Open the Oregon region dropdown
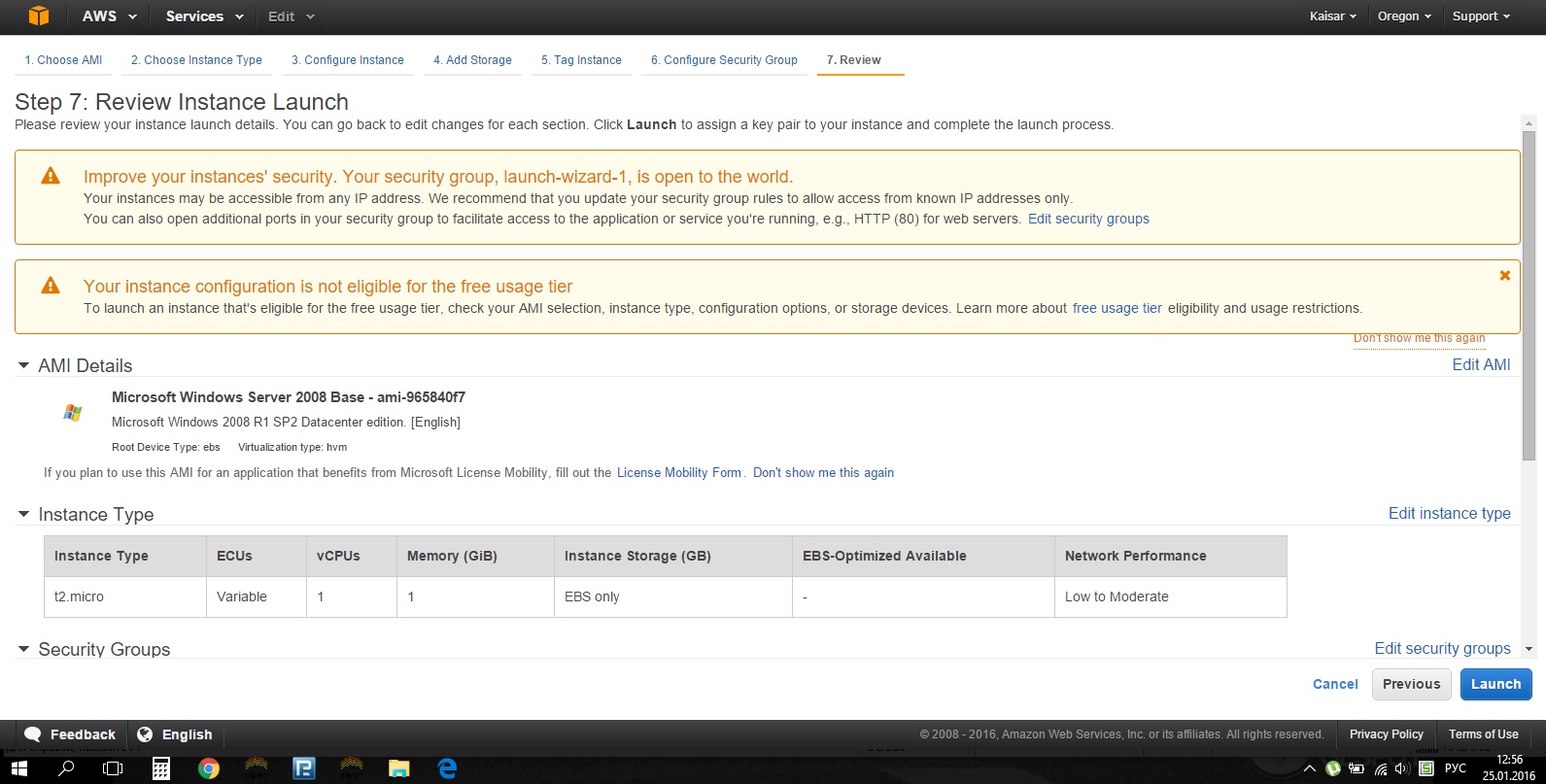 (x=1404, y=17)
